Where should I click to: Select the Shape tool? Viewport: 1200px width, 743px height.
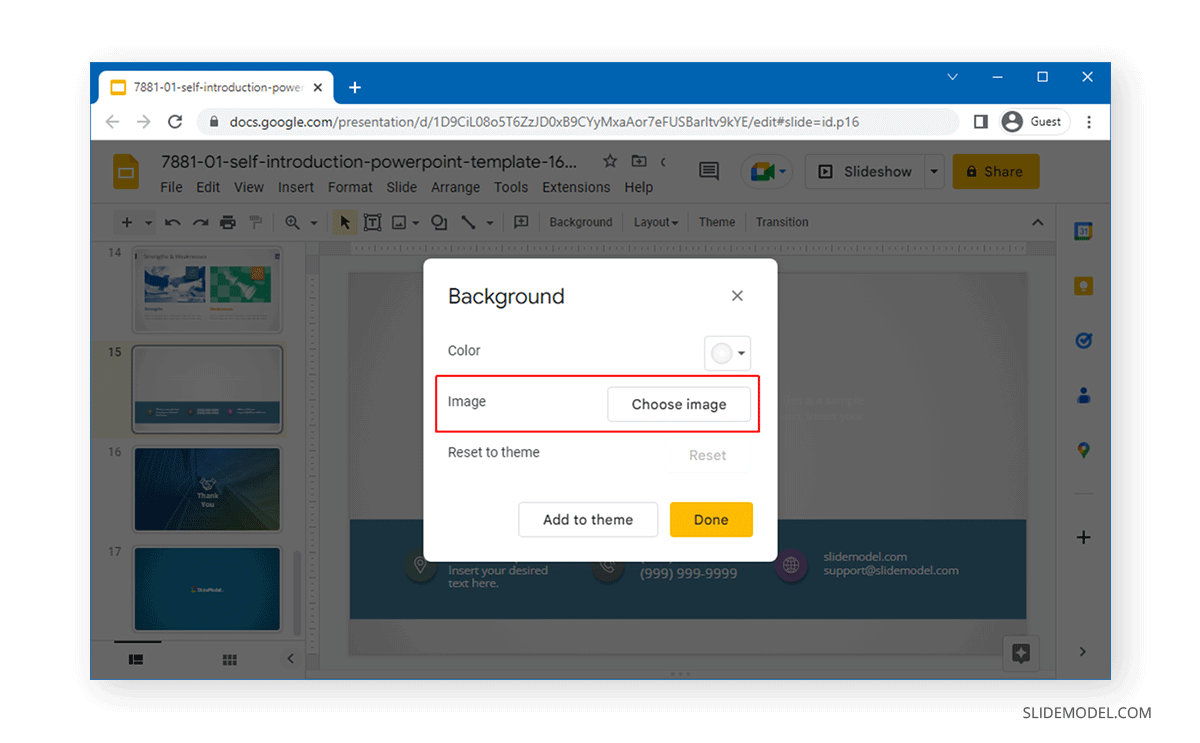(439, 222)
